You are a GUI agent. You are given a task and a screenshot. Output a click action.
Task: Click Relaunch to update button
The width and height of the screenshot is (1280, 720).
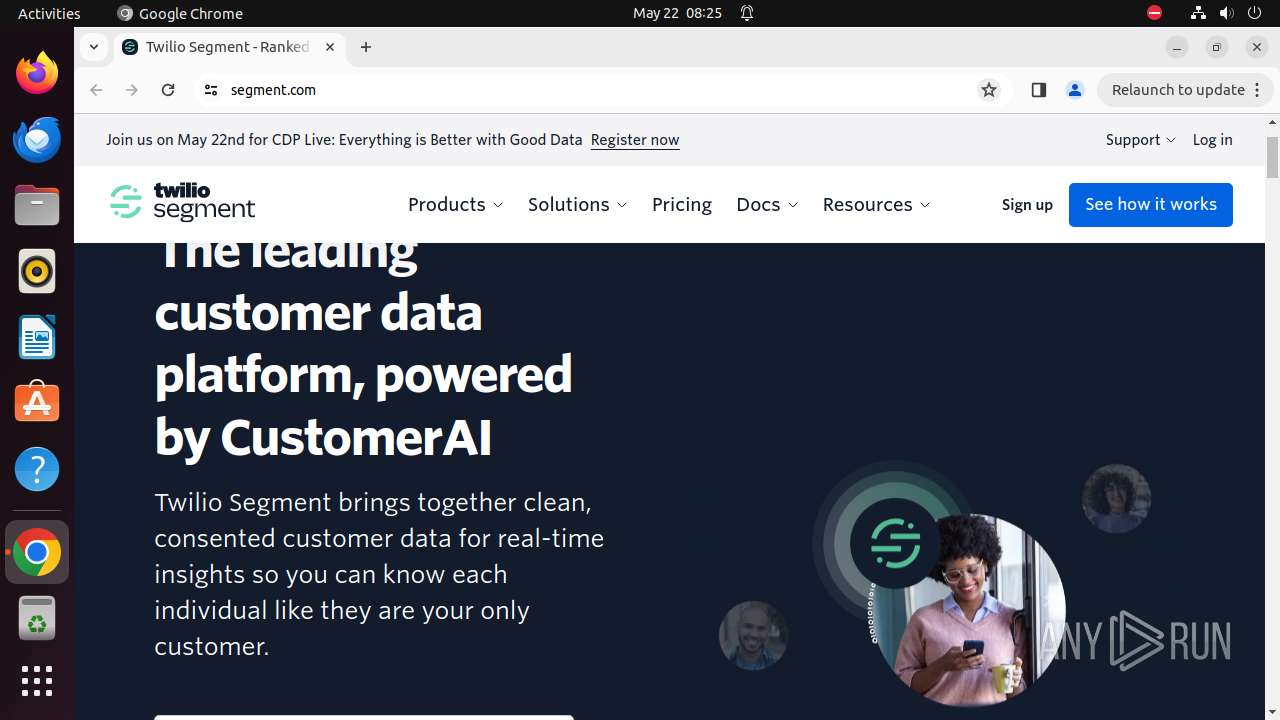tap(1185, 90)
